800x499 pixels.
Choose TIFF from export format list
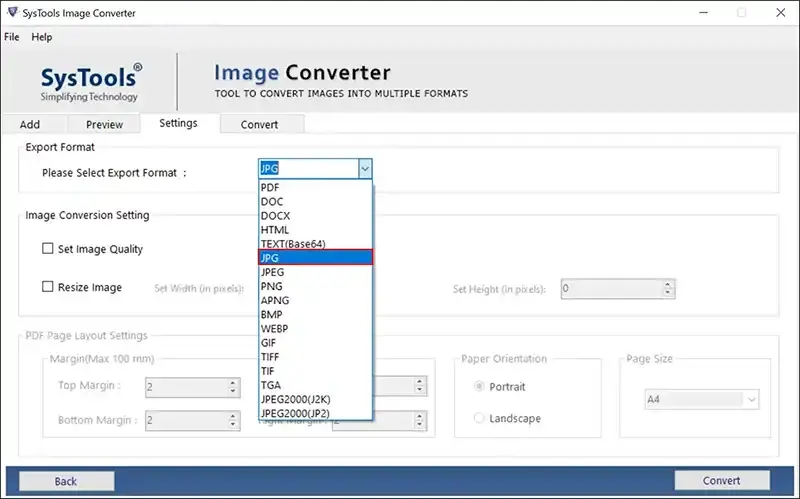(x=315, y=357)
